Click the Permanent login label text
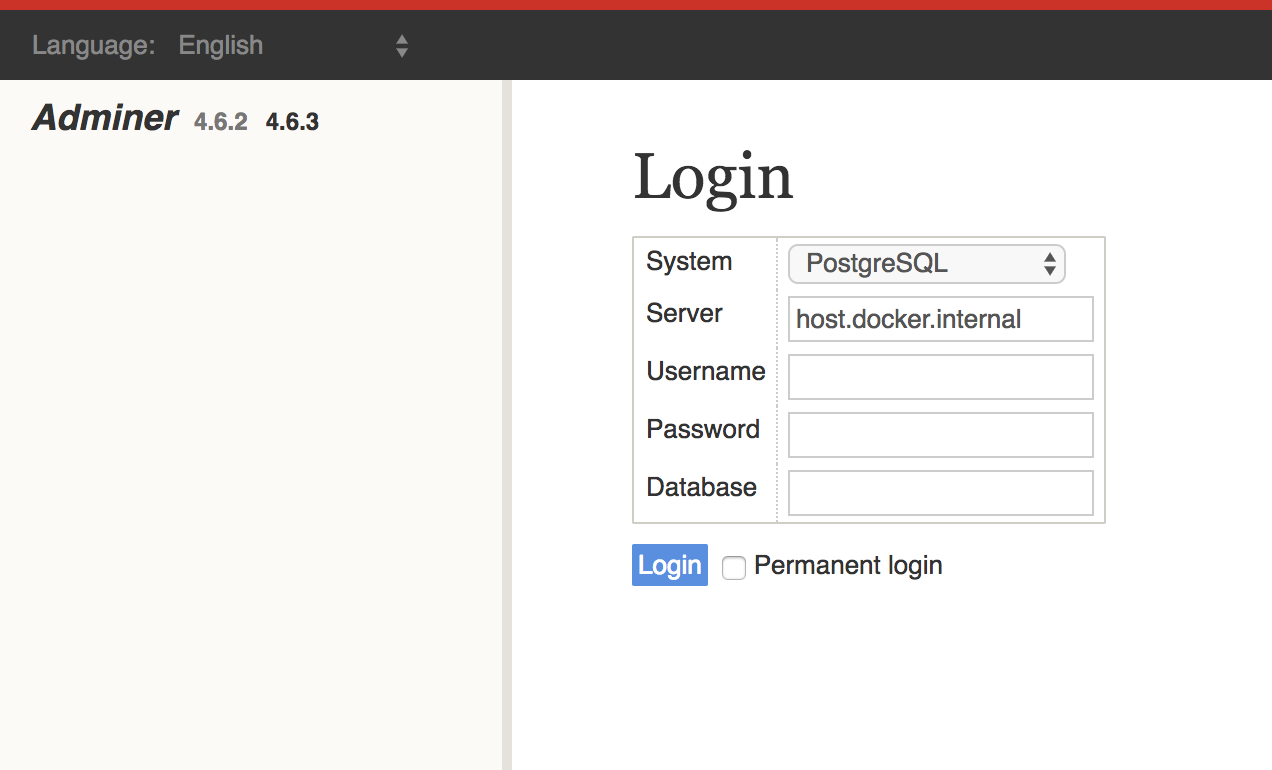This screenshot has width=1272, height=770. [x=848, y=565]
